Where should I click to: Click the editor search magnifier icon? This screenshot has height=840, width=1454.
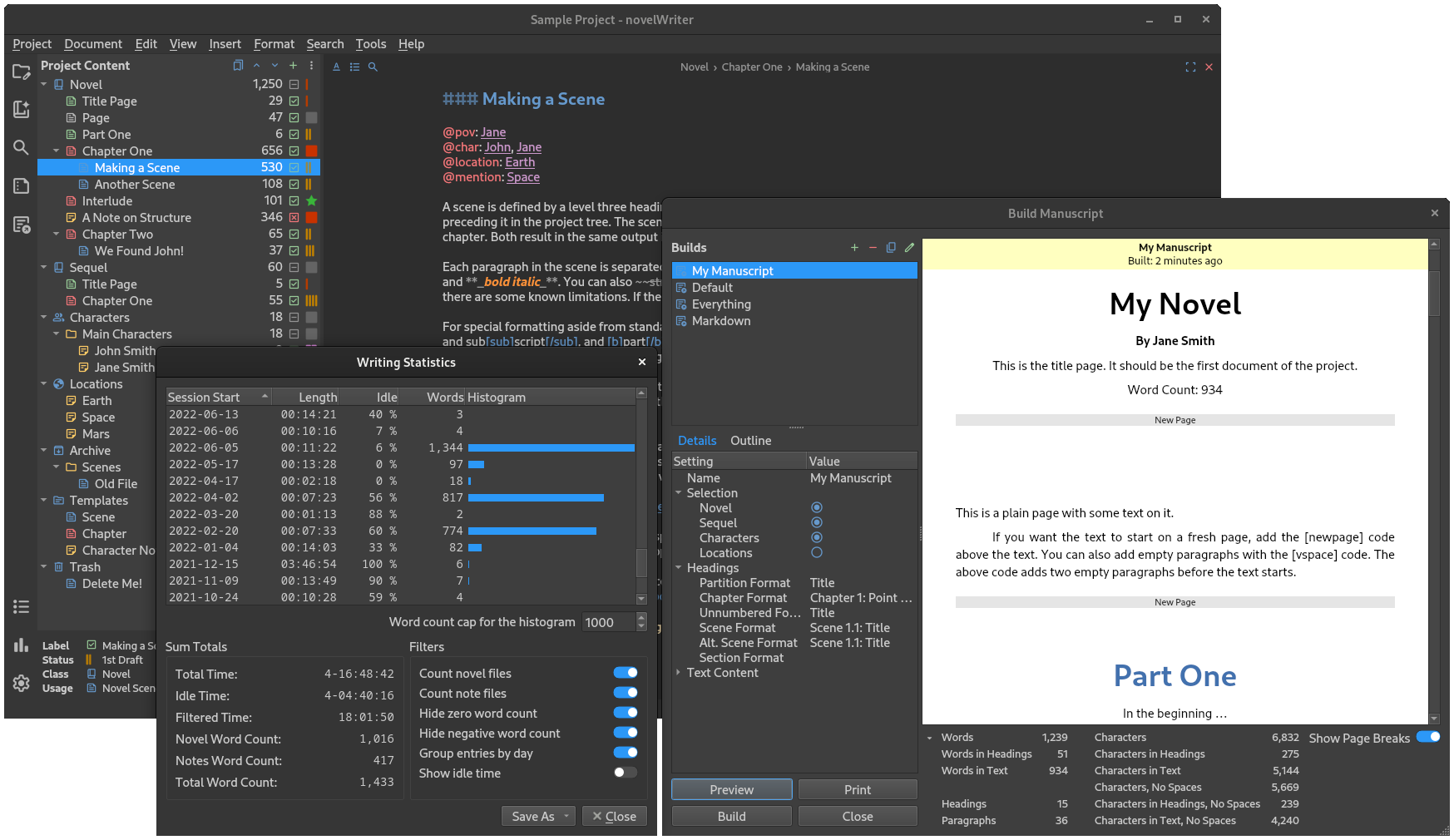coord(373,67)
